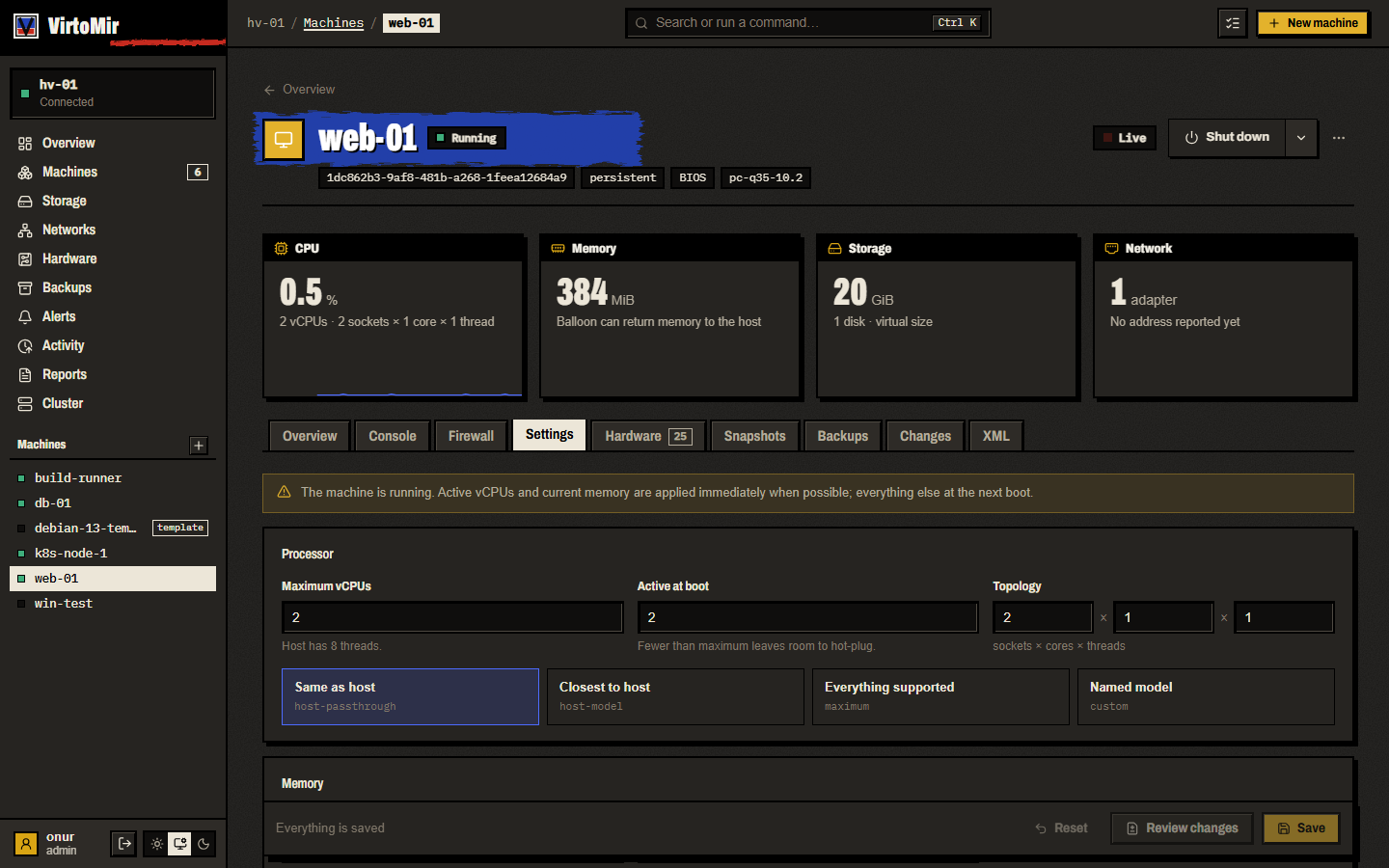Select the Named model CPU mode
This screenshot has width=1389, height=868.
(1206, 696)
